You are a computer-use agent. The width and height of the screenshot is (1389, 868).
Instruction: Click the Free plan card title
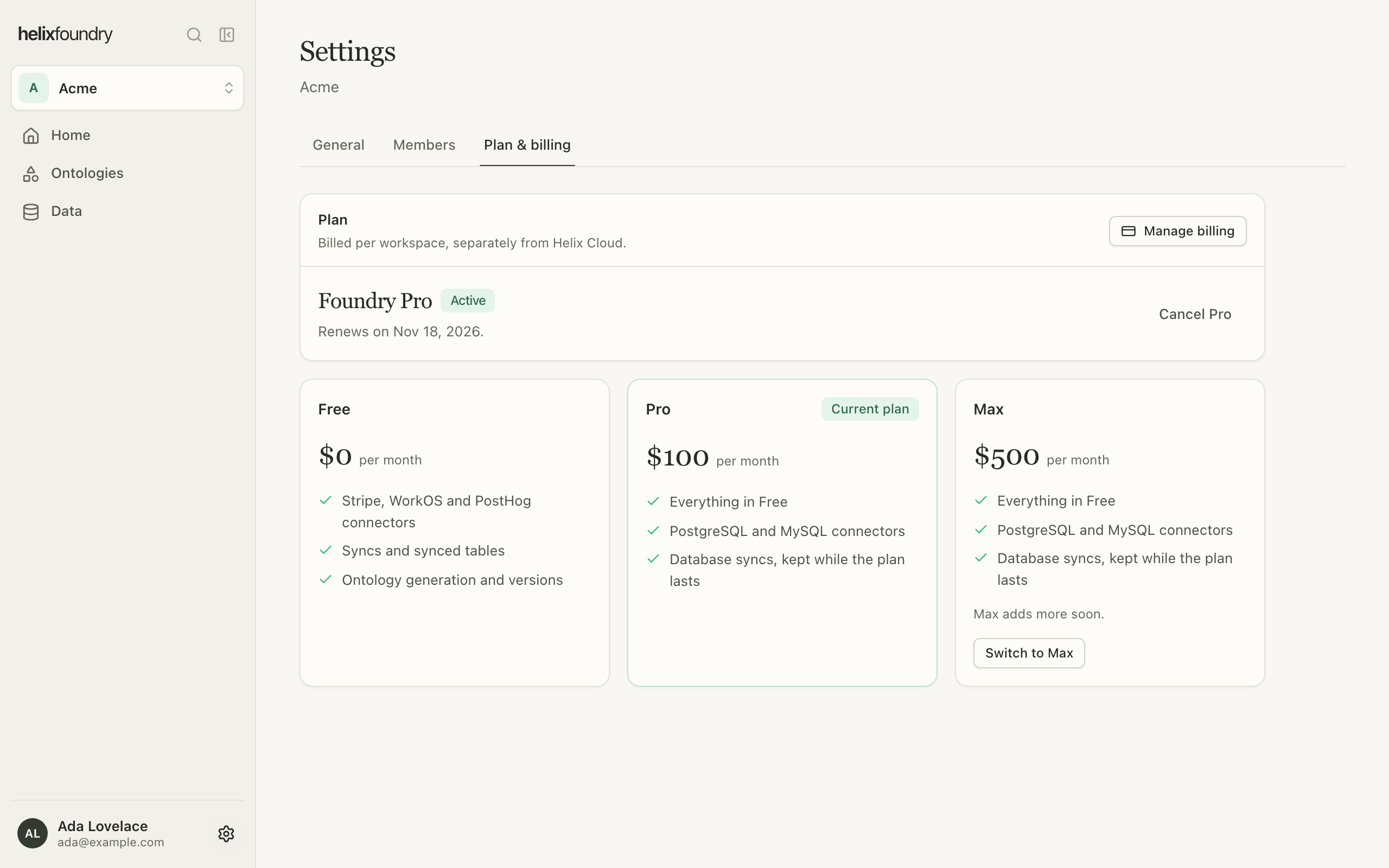334,409
